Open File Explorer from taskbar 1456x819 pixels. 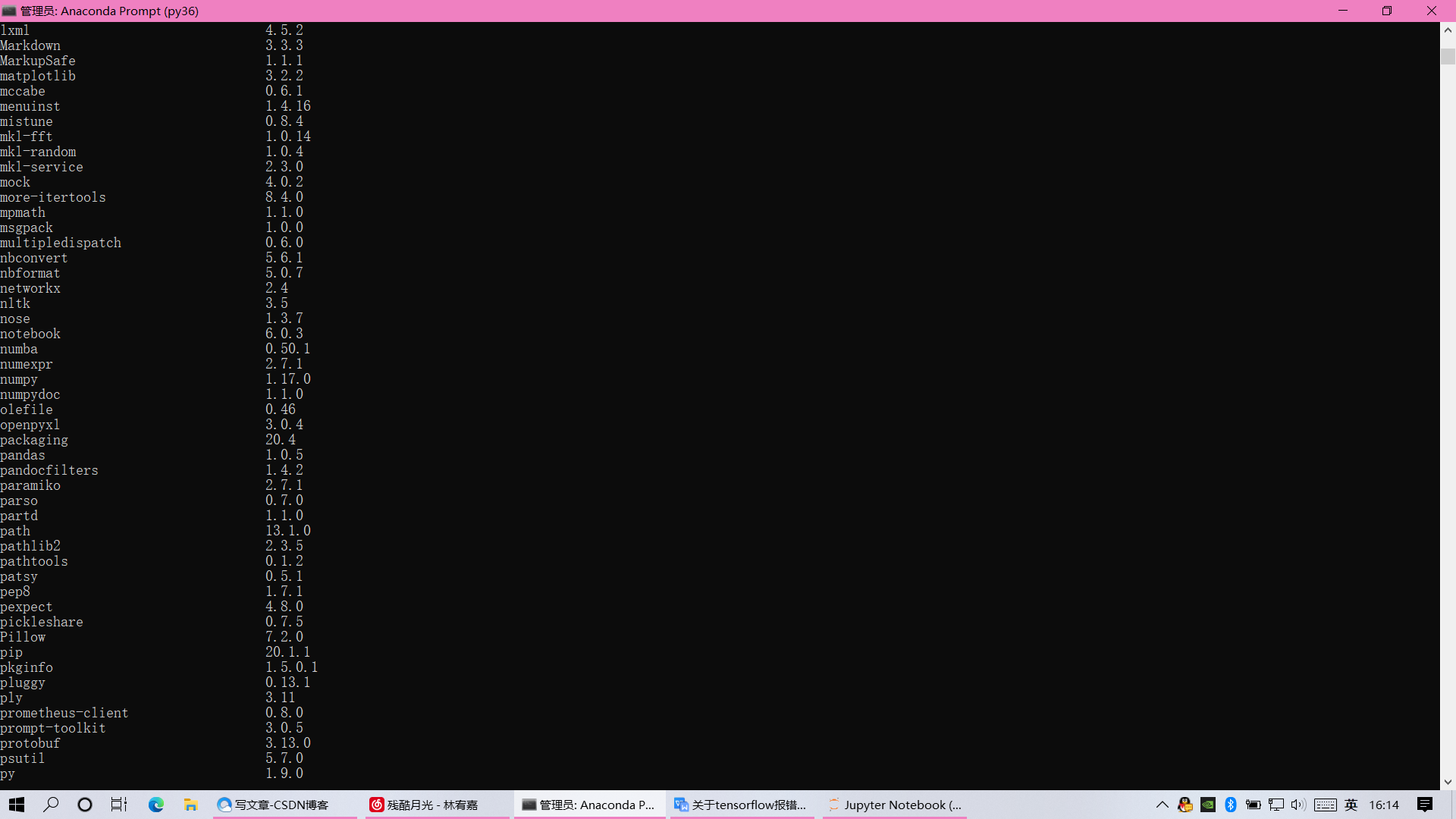(x=191, y=805)
